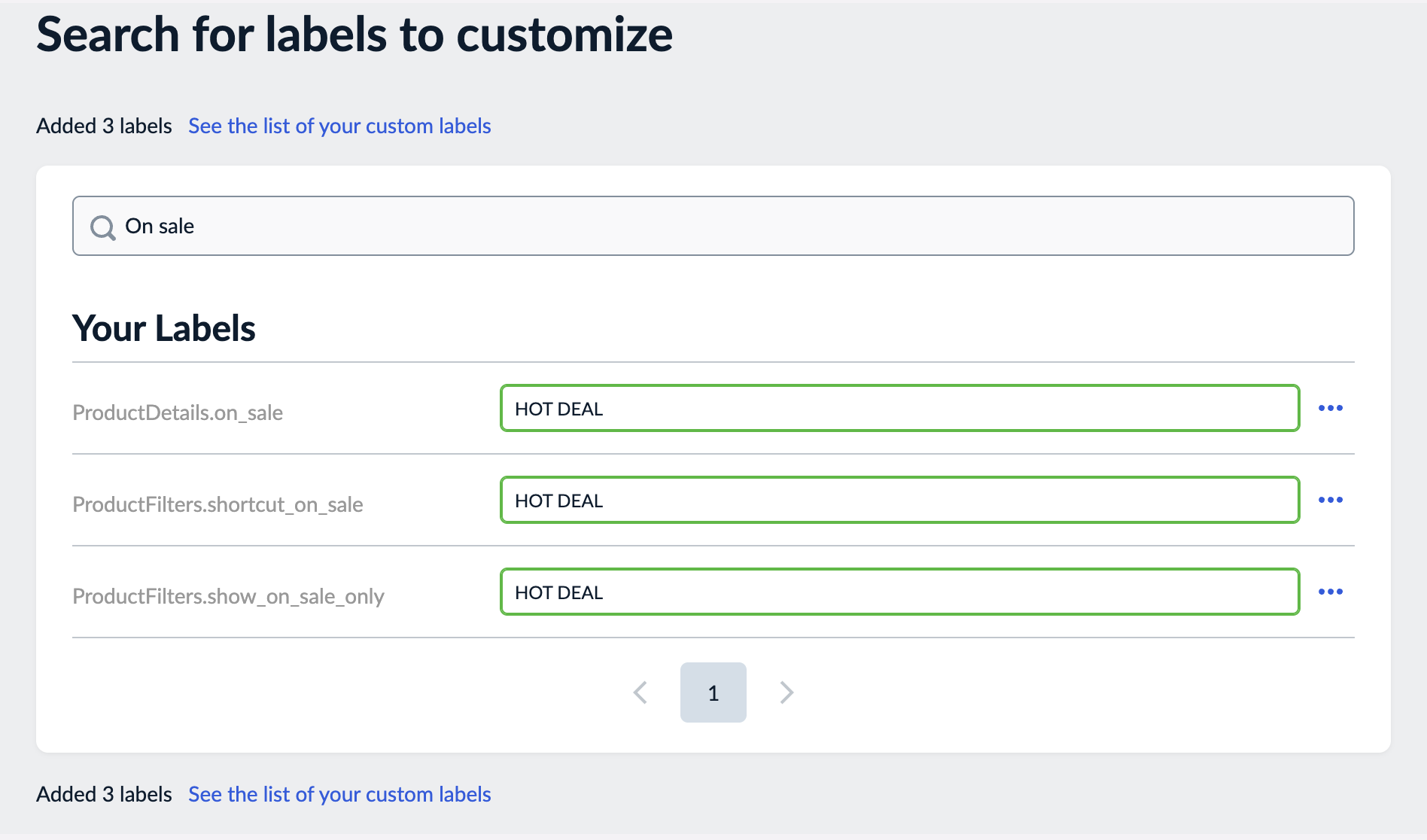1427x840 pixels.
Task: Click the bottom 'Added 3 labels' text
Action: click(x=104, y=794)
